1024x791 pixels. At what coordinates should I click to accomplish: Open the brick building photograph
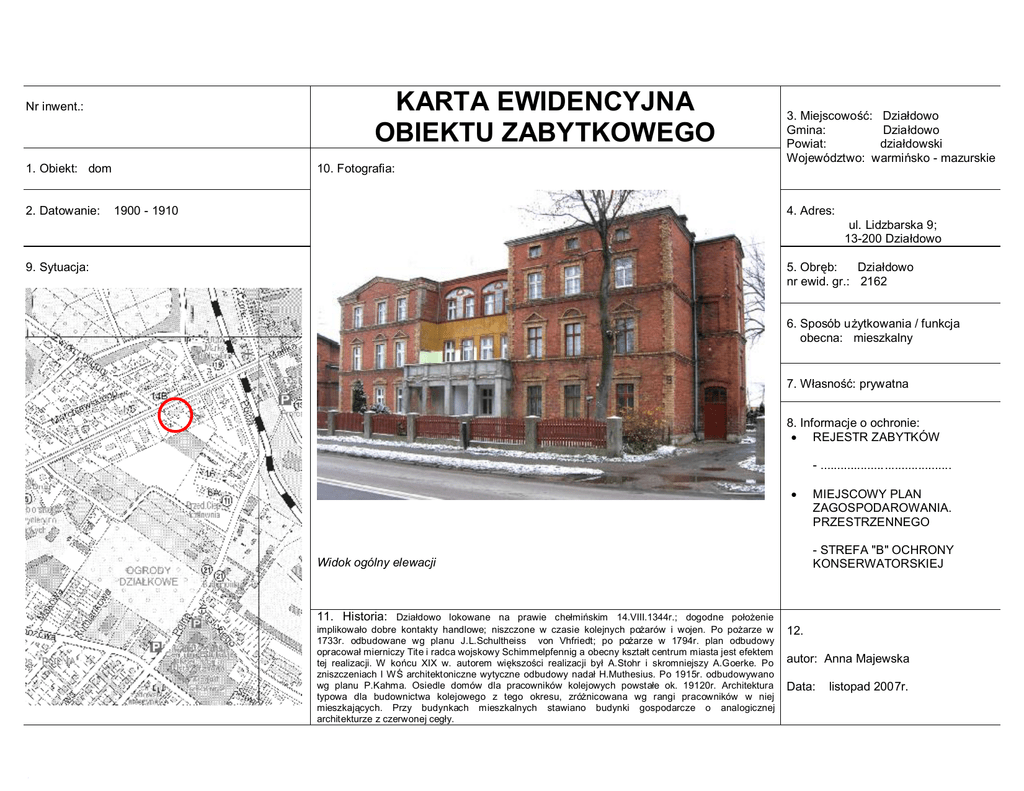(x=540, y=345)
